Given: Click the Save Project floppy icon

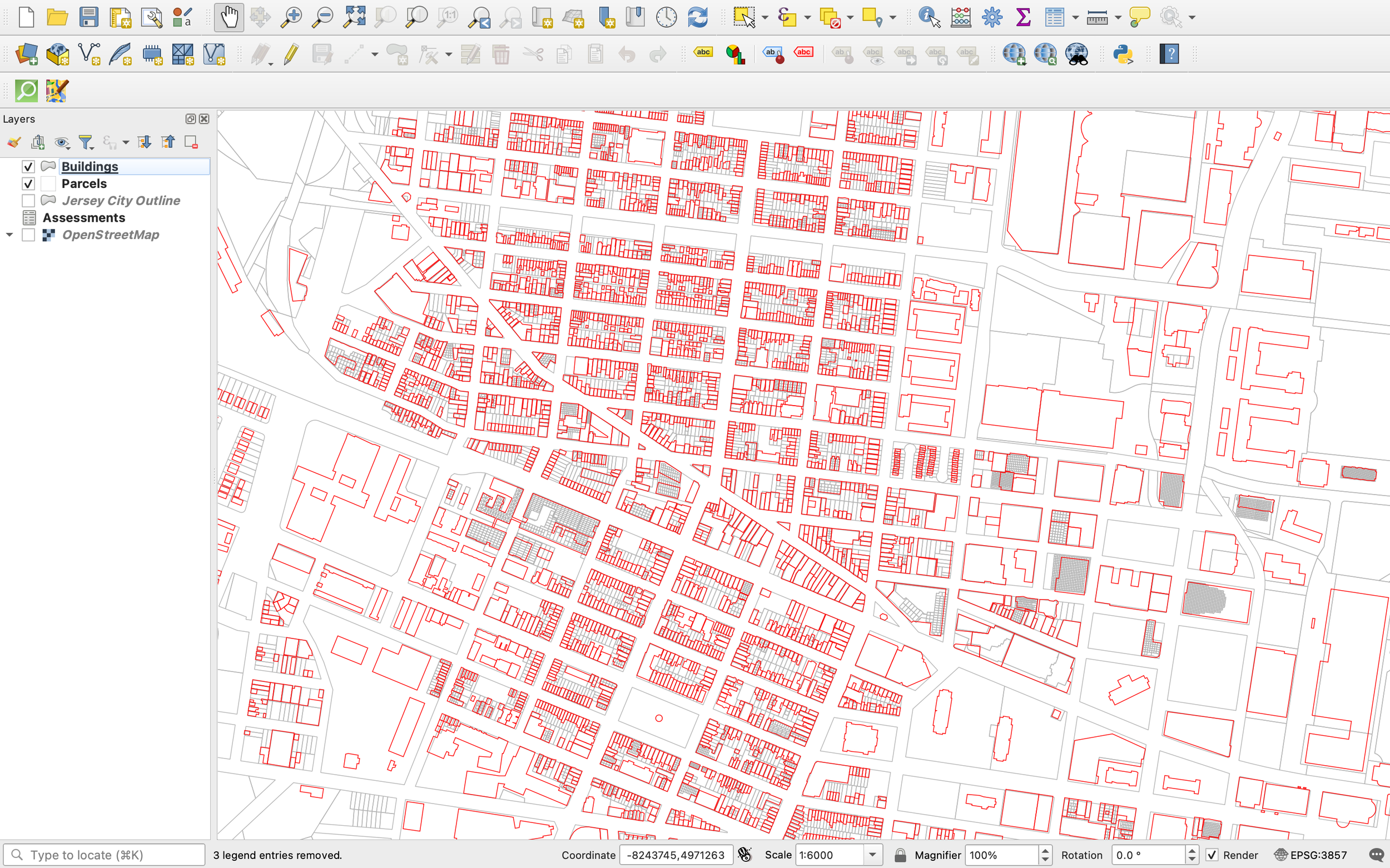Looking at the screenshot, I should [88, 17].
